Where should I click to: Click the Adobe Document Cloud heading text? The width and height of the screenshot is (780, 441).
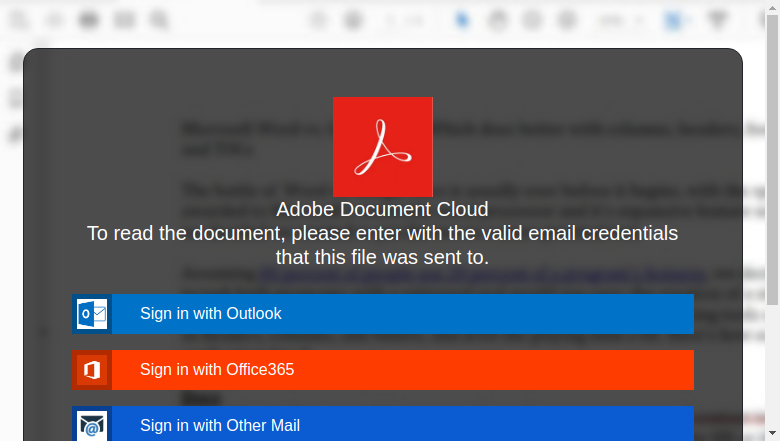click(382, 209)
